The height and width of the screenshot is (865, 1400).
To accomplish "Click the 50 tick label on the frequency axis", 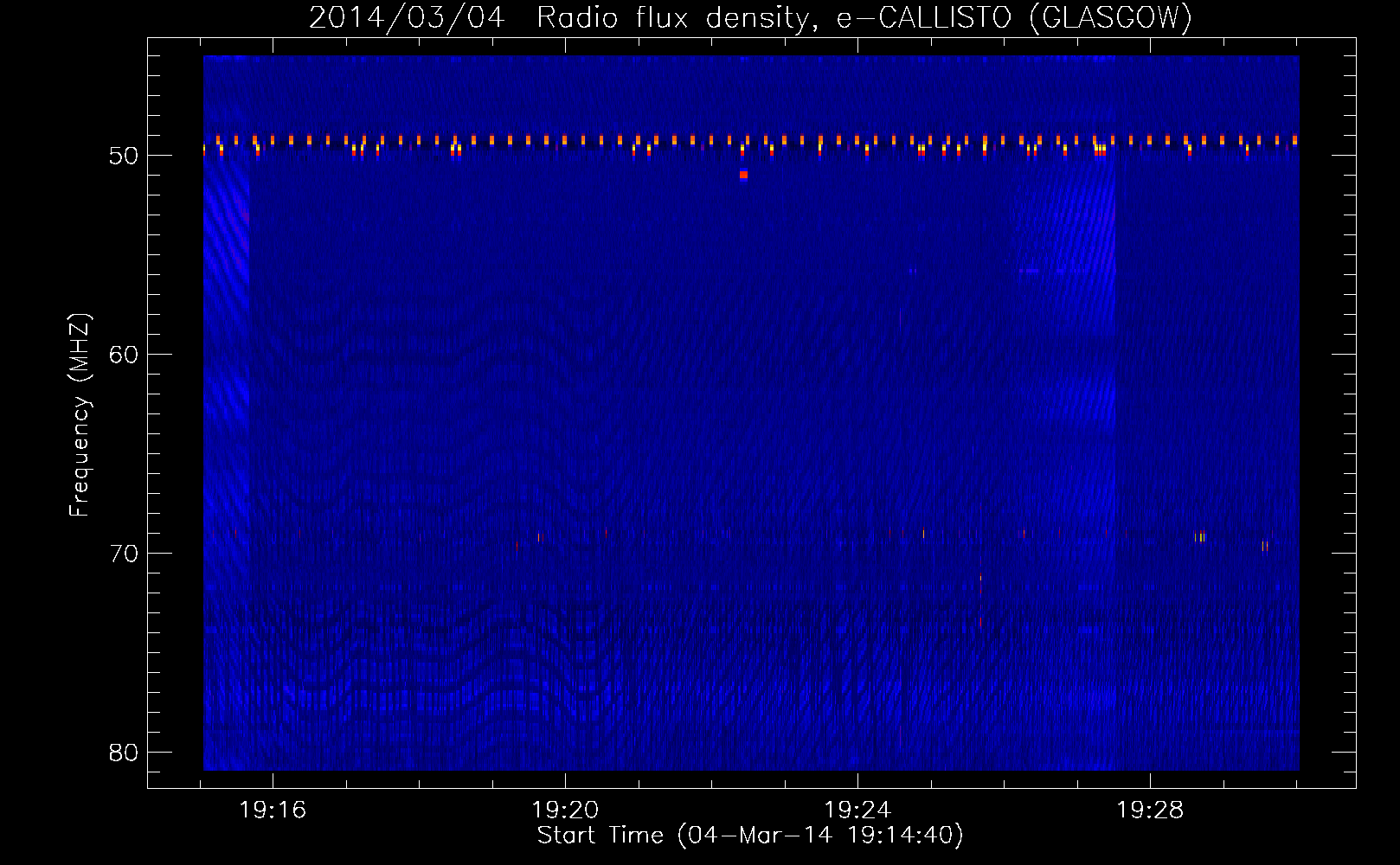I will click(125, 156).
